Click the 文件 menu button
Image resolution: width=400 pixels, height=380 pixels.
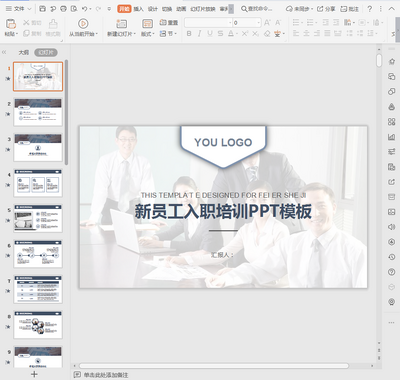tap(18, 9)
